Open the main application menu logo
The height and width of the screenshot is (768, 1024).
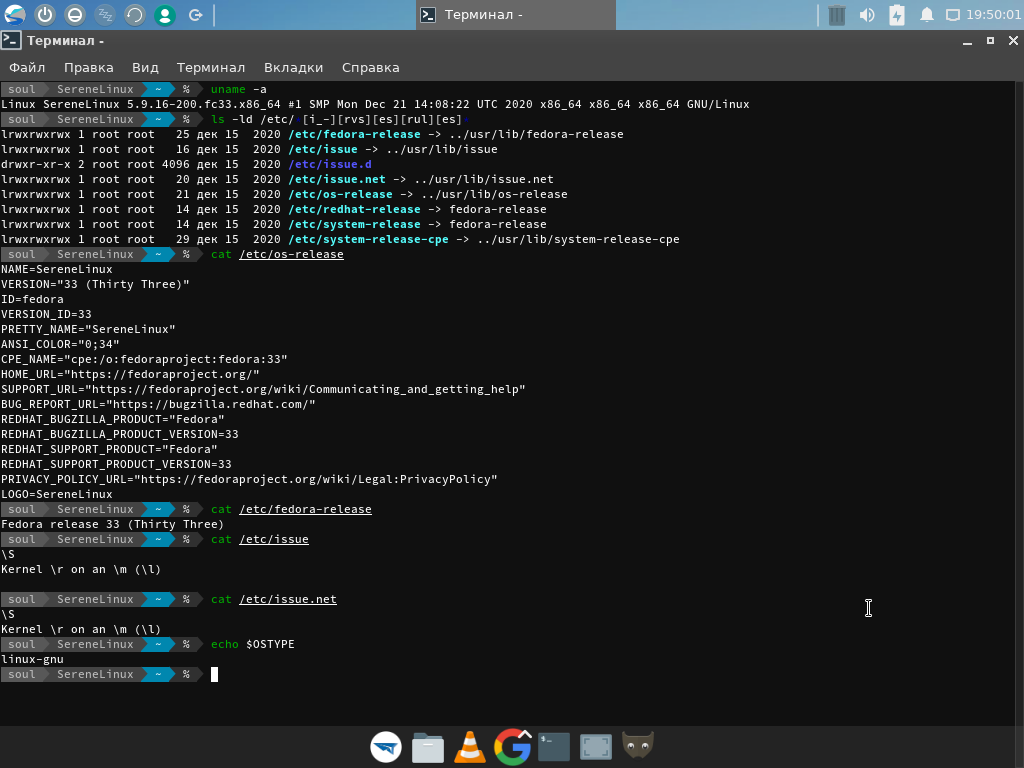tap(14, 14)
